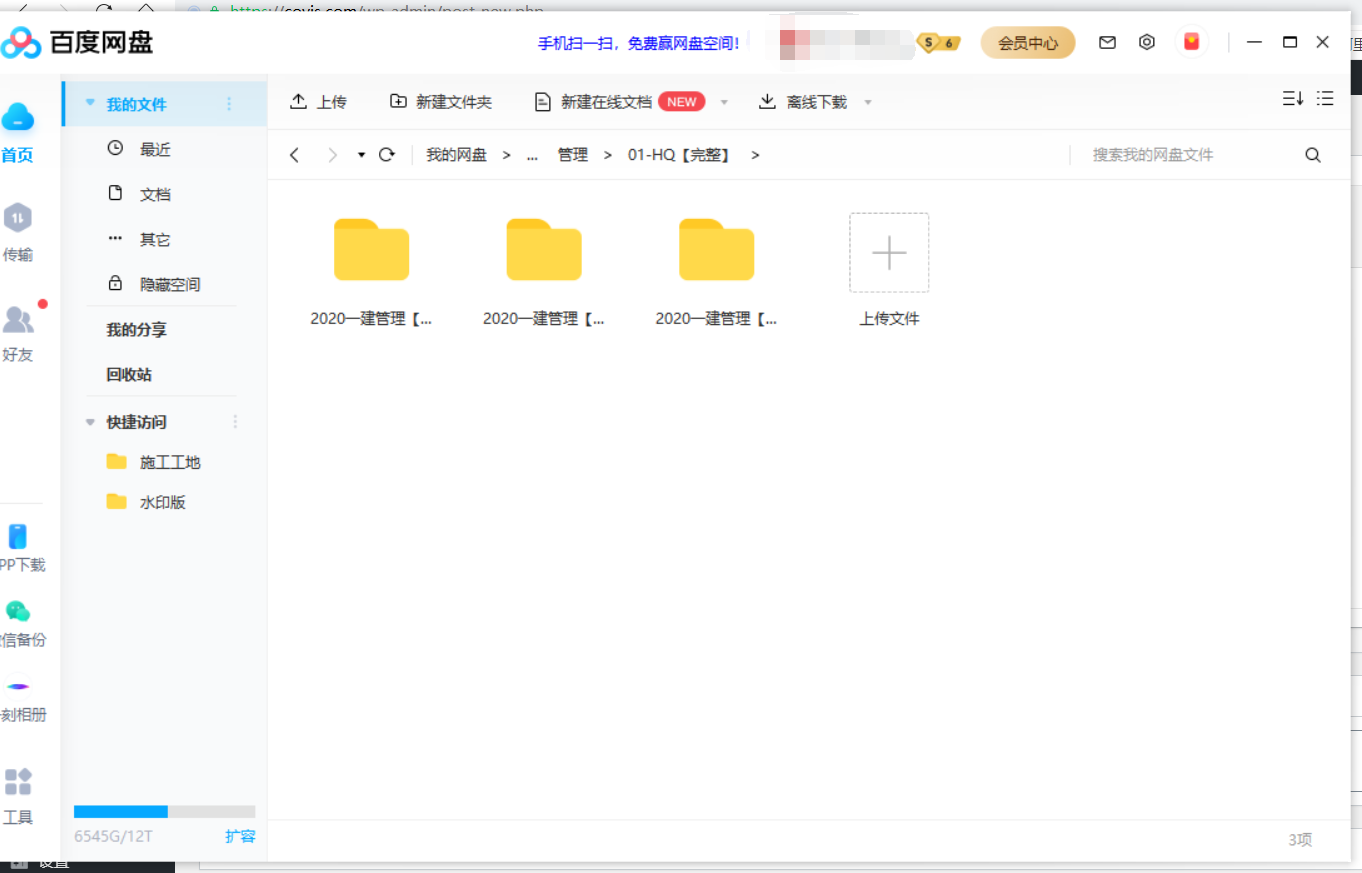Open navigation history dropdown triangle

361,155
